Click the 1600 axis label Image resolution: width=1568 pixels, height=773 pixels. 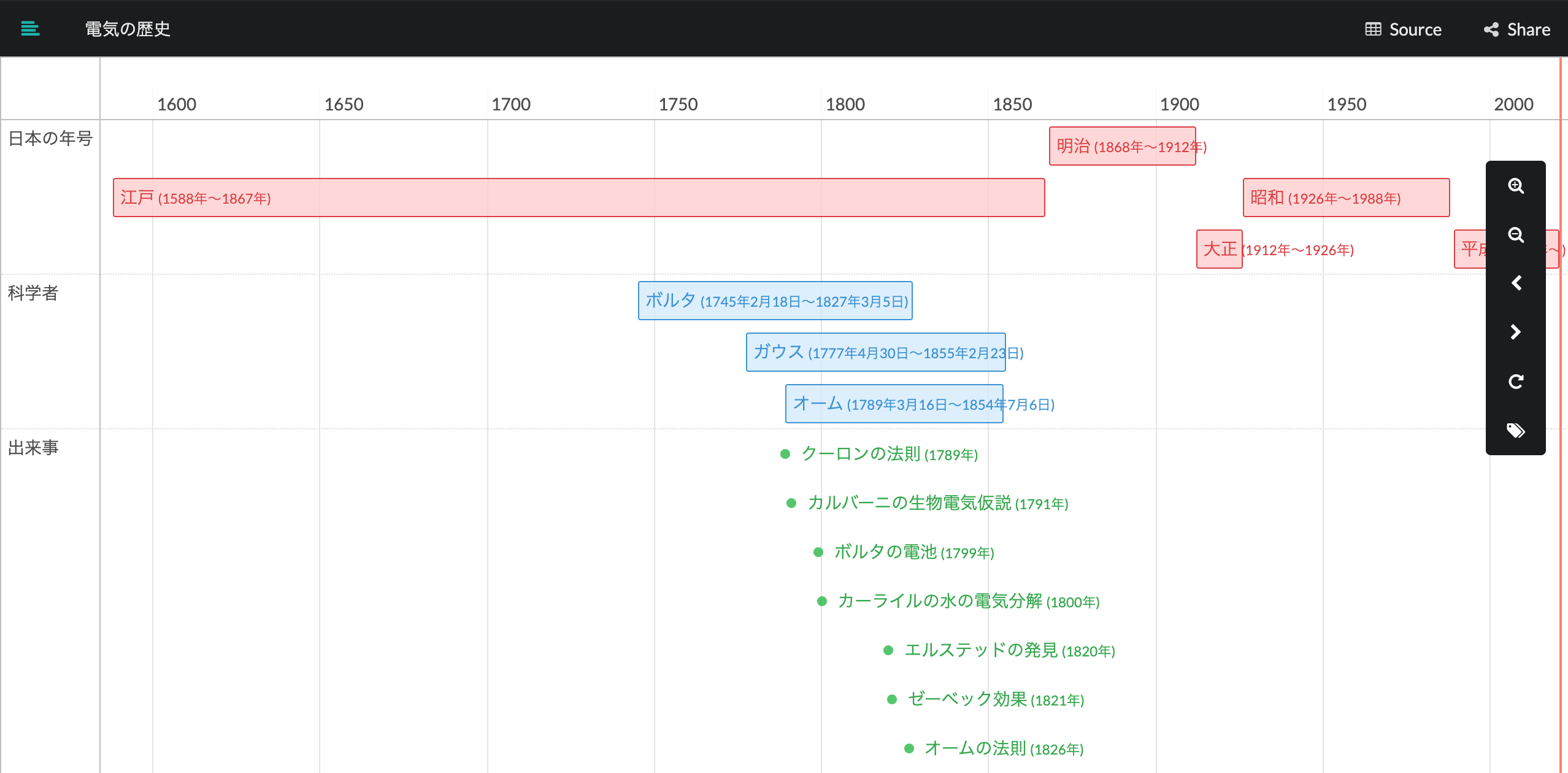(177, 104)
